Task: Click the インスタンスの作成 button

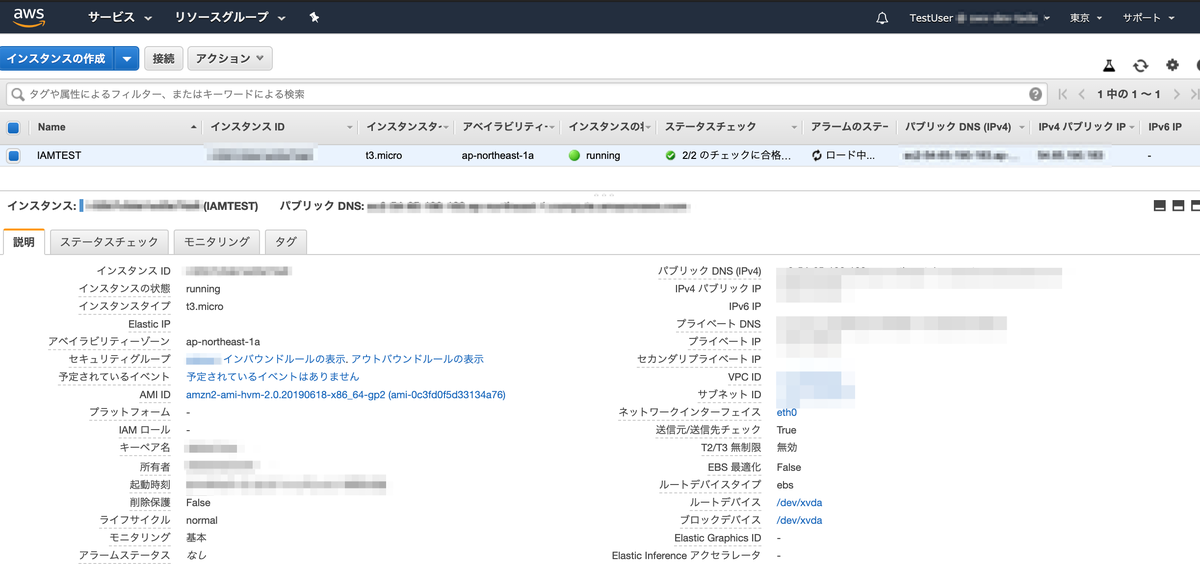Action: click(x=57, y=59)
